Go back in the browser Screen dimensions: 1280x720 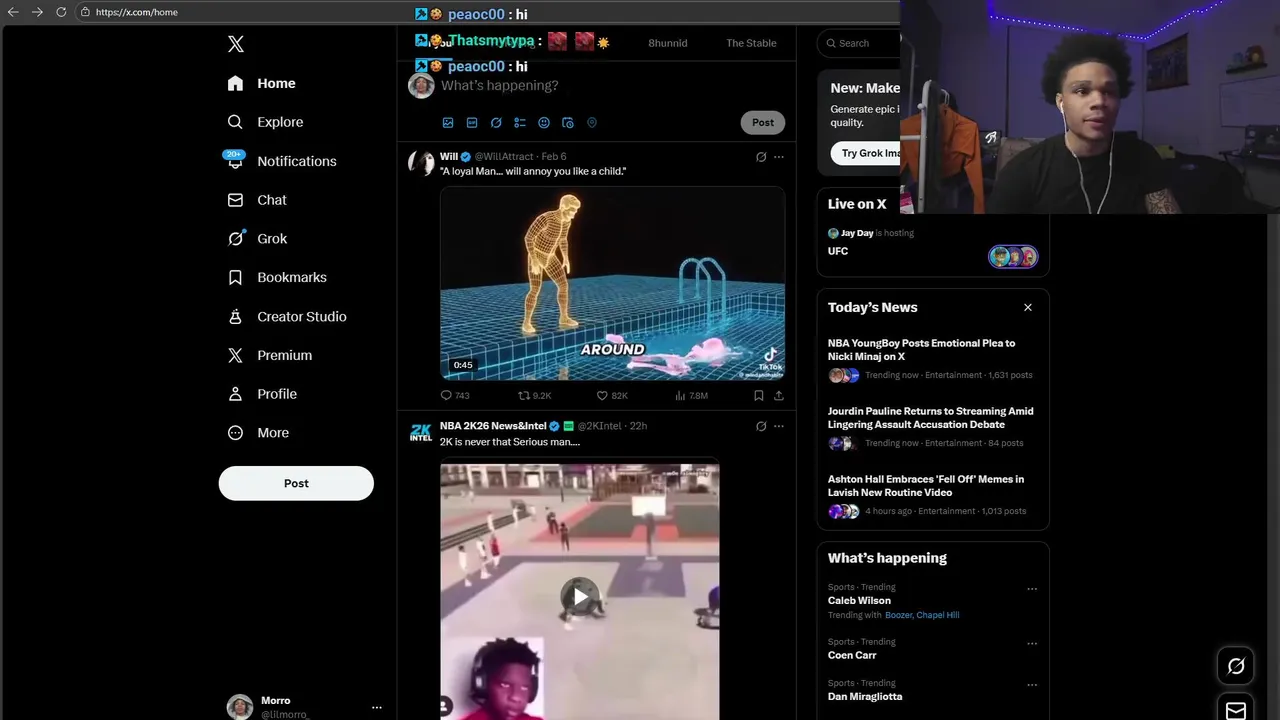(x=13, y=12)
